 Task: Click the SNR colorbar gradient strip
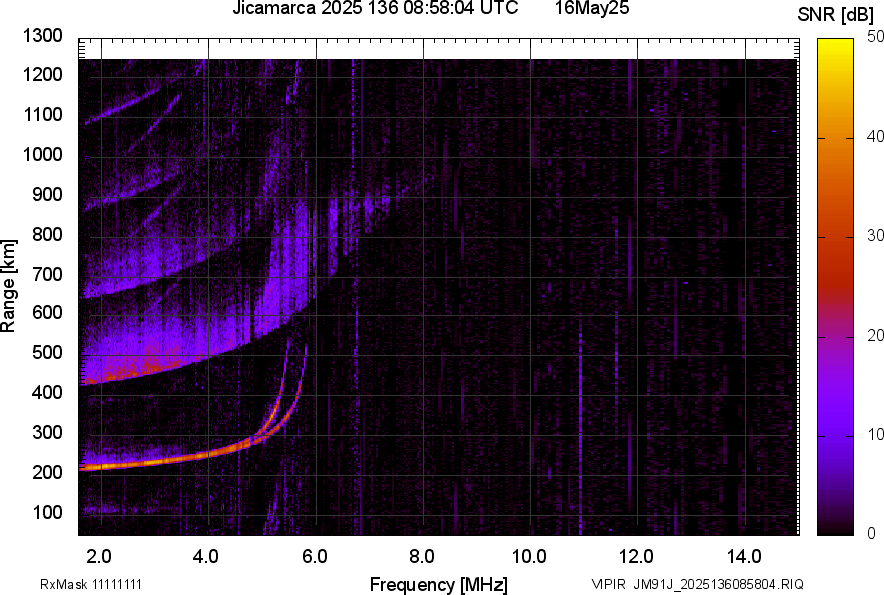pos(835,287)
